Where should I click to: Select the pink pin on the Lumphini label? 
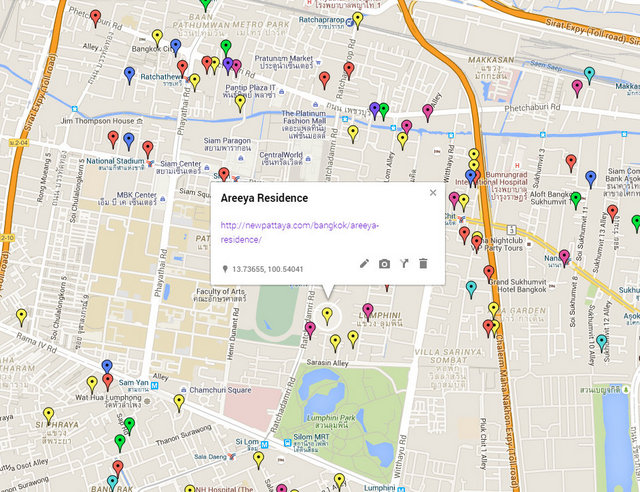pos(368,312)
